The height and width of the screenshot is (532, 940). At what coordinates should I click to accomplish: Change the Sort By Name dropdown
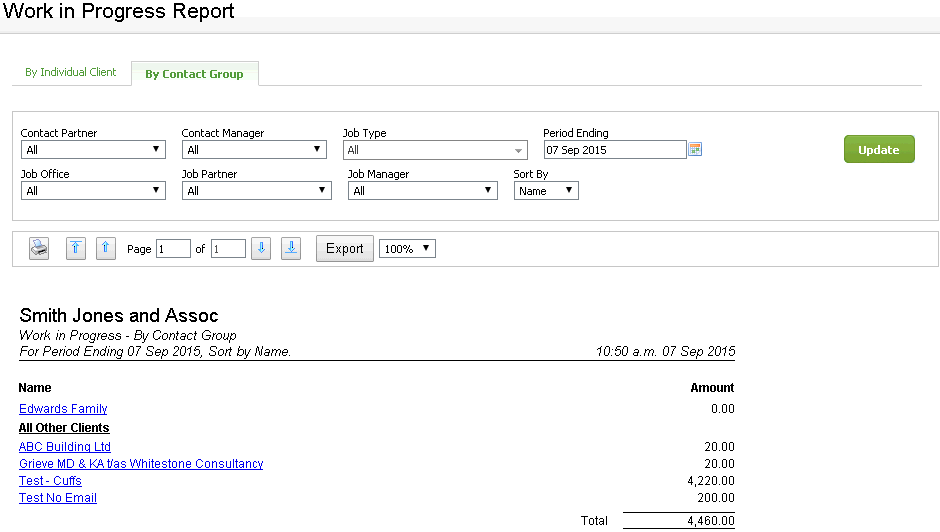546,191
